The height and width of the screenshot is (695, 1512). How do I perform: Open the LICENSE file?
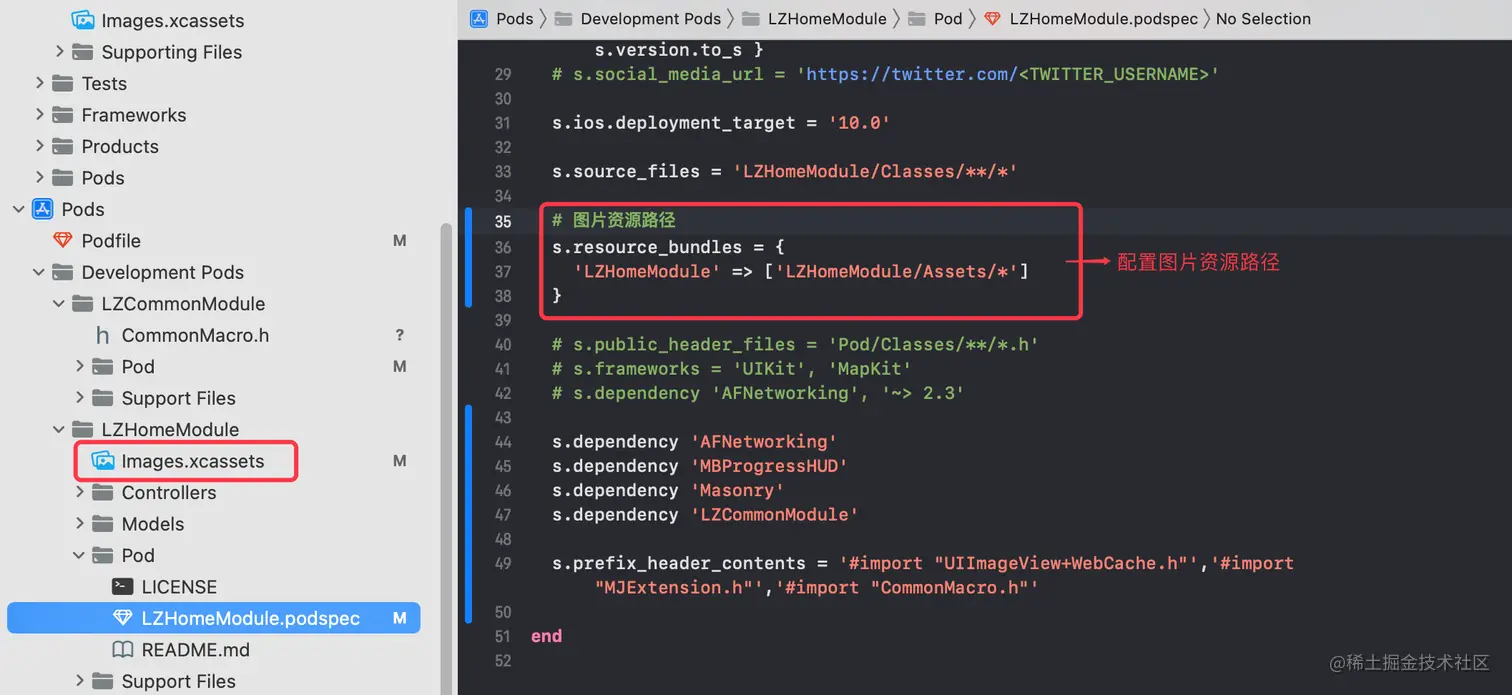pos(179,587)
